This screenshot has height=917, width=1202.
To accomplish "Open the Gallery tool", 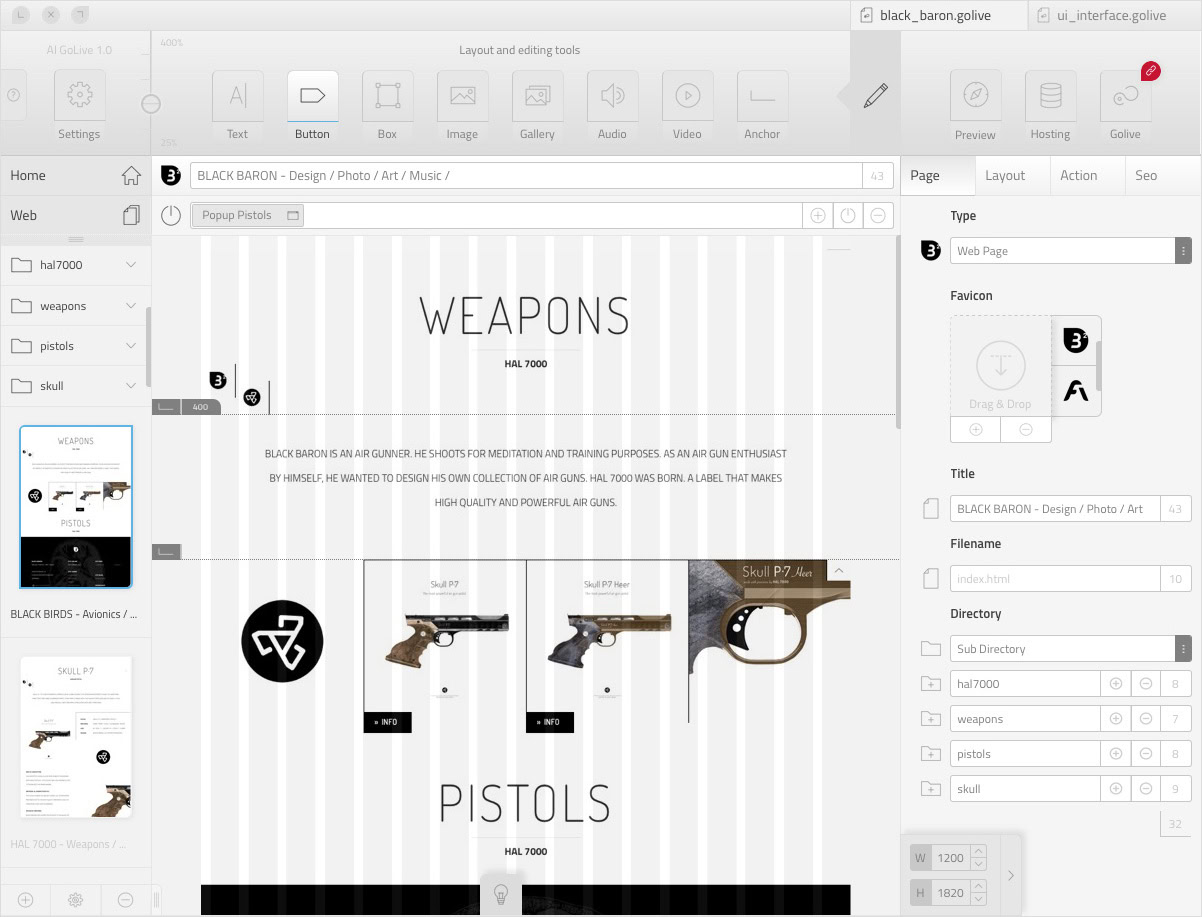I will 537,97.
